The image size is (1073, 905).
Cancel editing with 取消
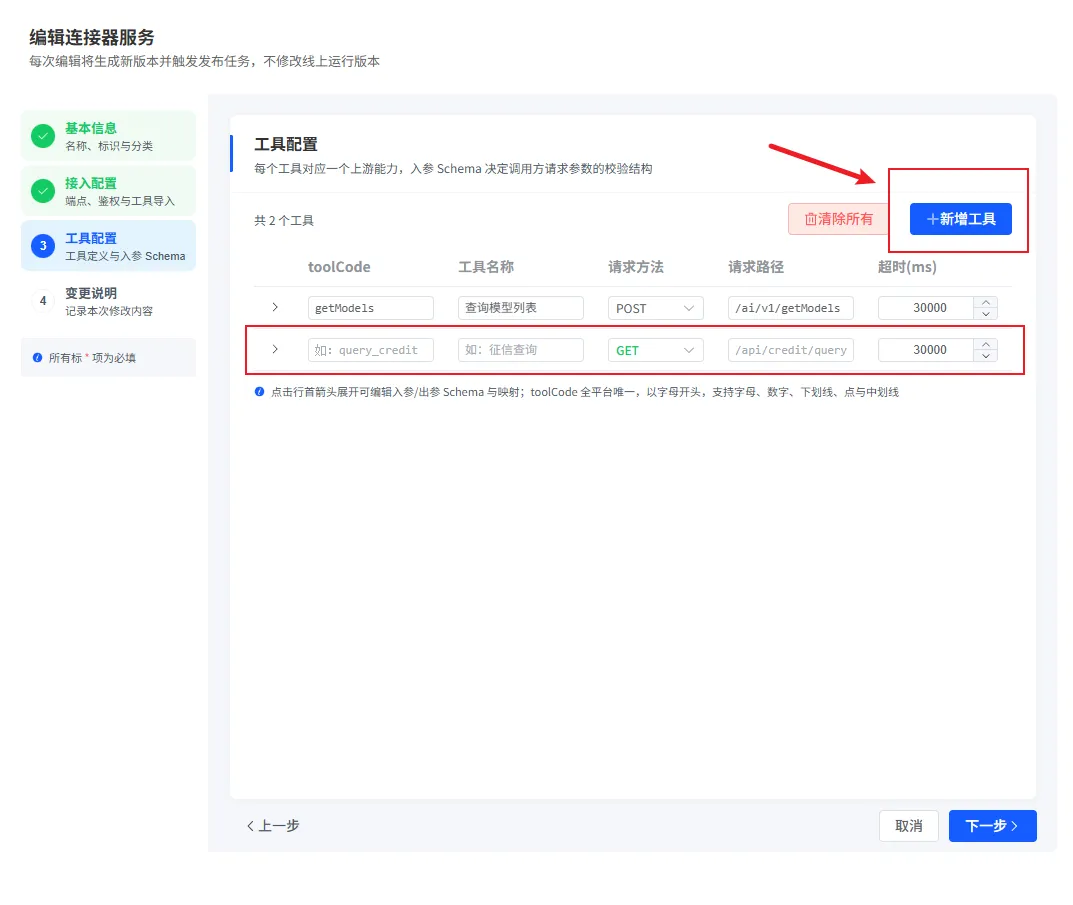click(909, 826)
